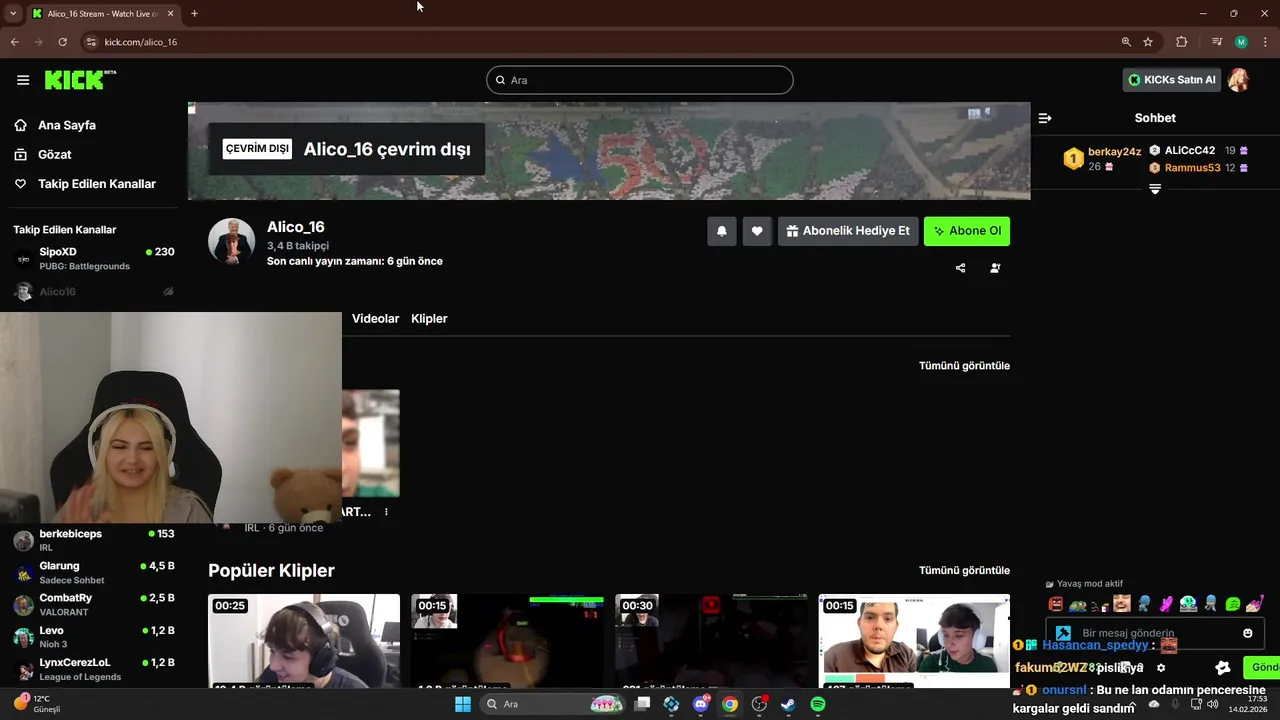Click berkay24z in gift leaderboard
Image resolution: width=1280 pixels, height=720 pixels.
point(1114,152)
